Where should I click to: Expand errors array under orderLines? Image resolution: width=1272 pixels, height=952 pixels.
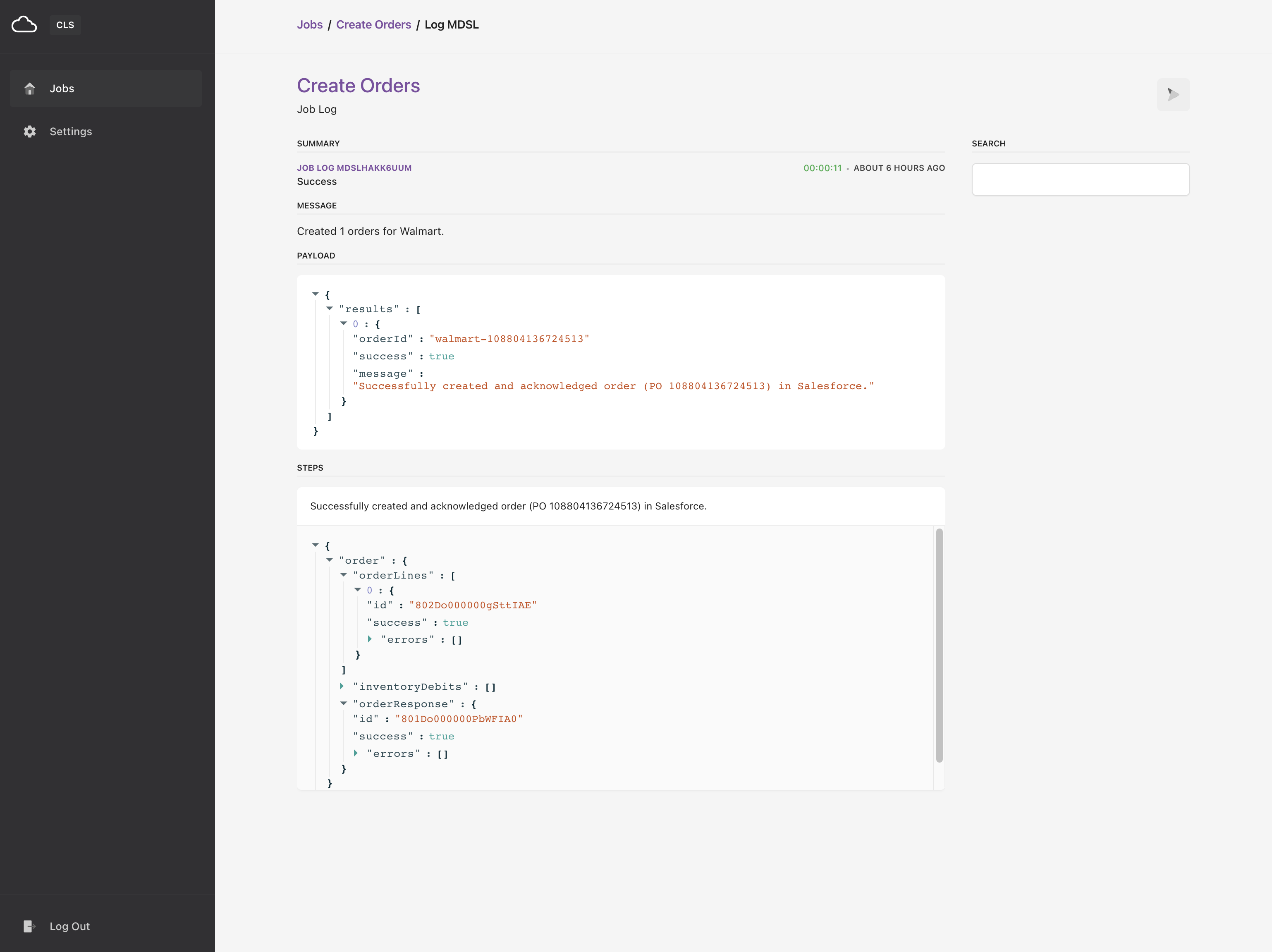370,639
